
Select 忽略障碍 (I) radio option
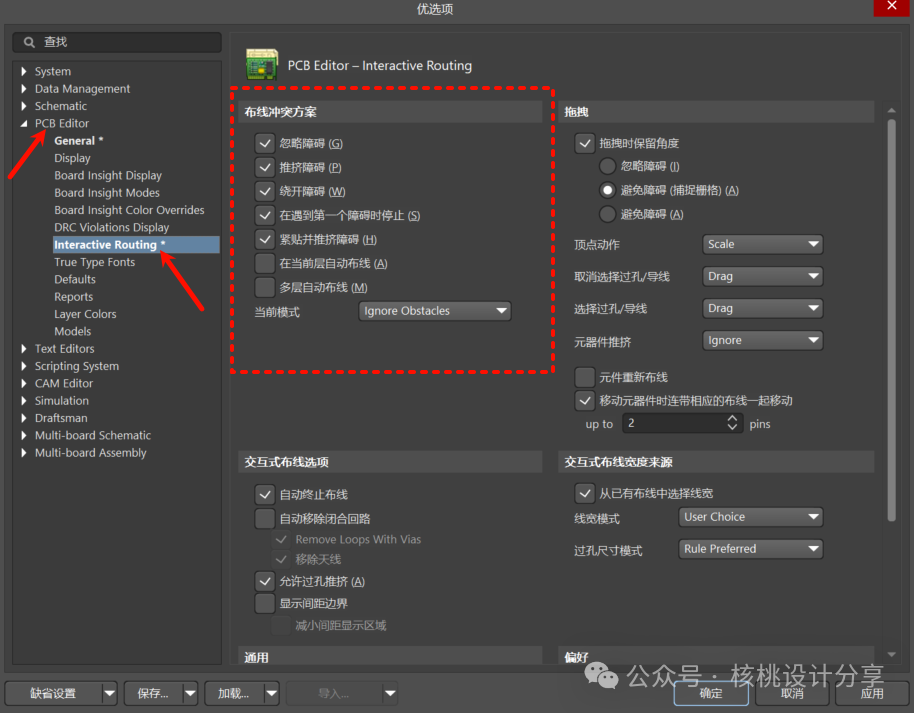click(608, 166)
